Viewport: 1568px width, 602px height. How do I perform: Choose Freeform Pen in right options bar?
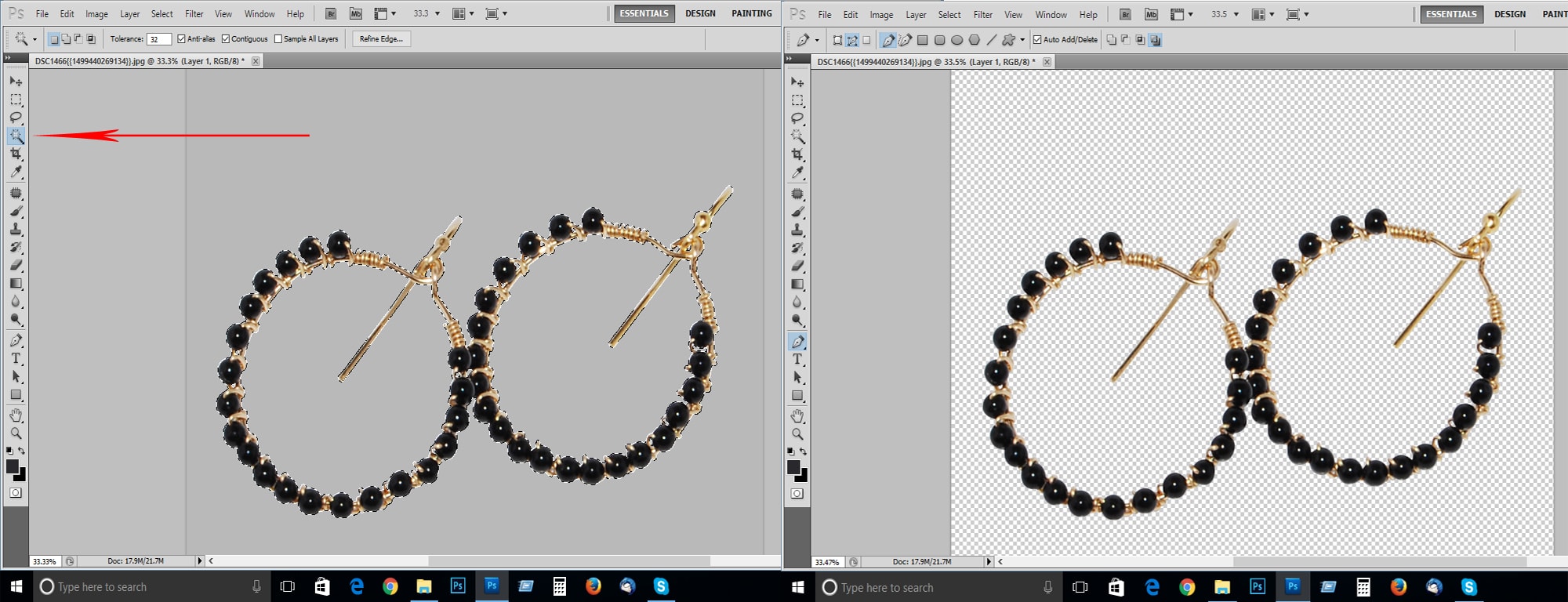tap(905, 40)
